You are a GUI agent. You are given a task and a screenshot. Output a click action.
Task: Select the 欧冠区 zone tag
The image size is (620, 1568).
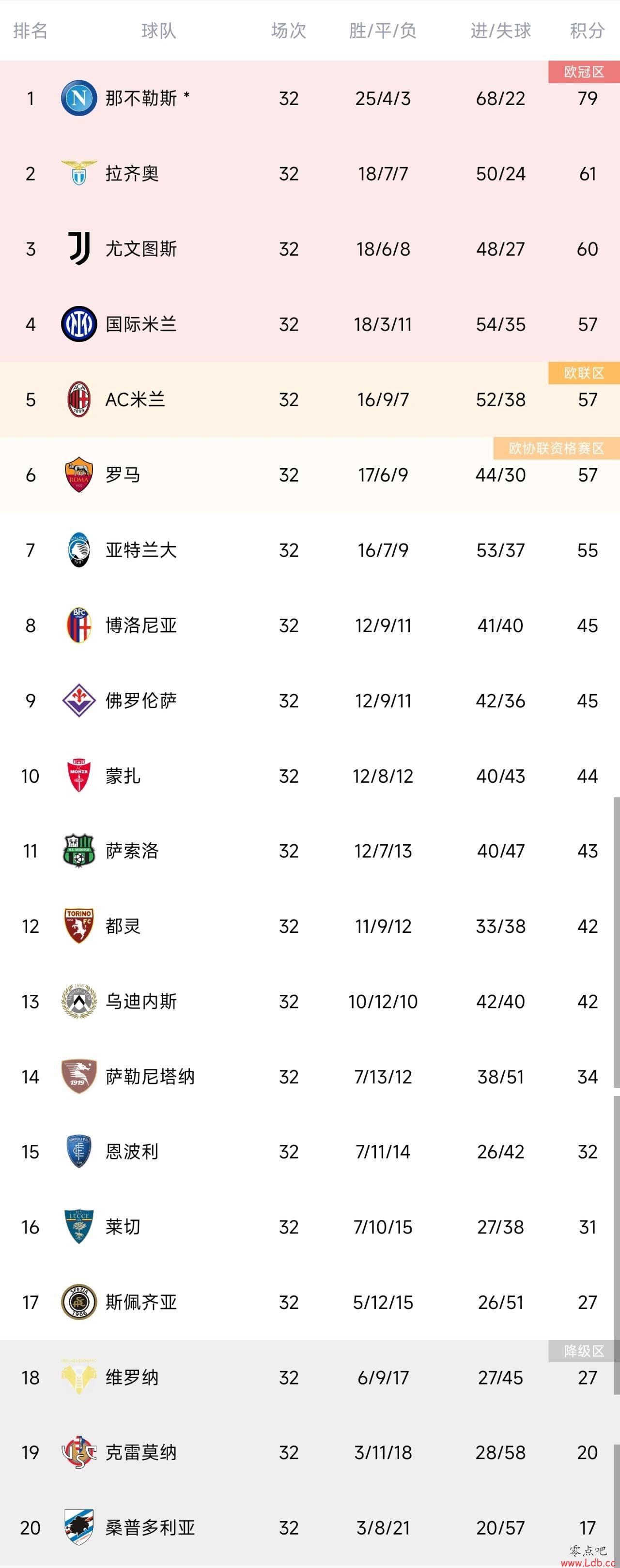pyautogui.click(x=584, y=72)
